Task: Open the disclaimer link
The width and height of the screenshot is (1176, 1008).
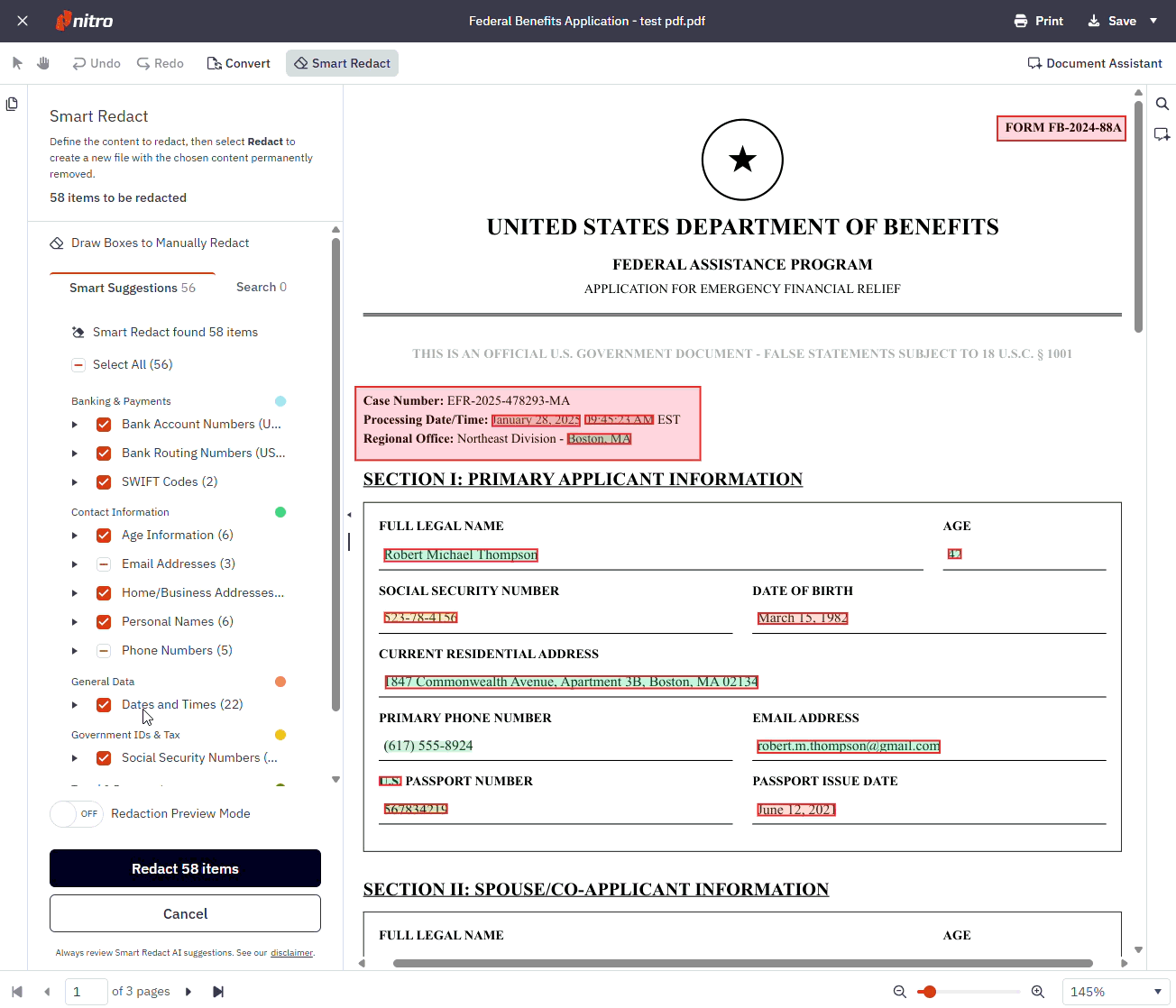Action: [291, 953]
